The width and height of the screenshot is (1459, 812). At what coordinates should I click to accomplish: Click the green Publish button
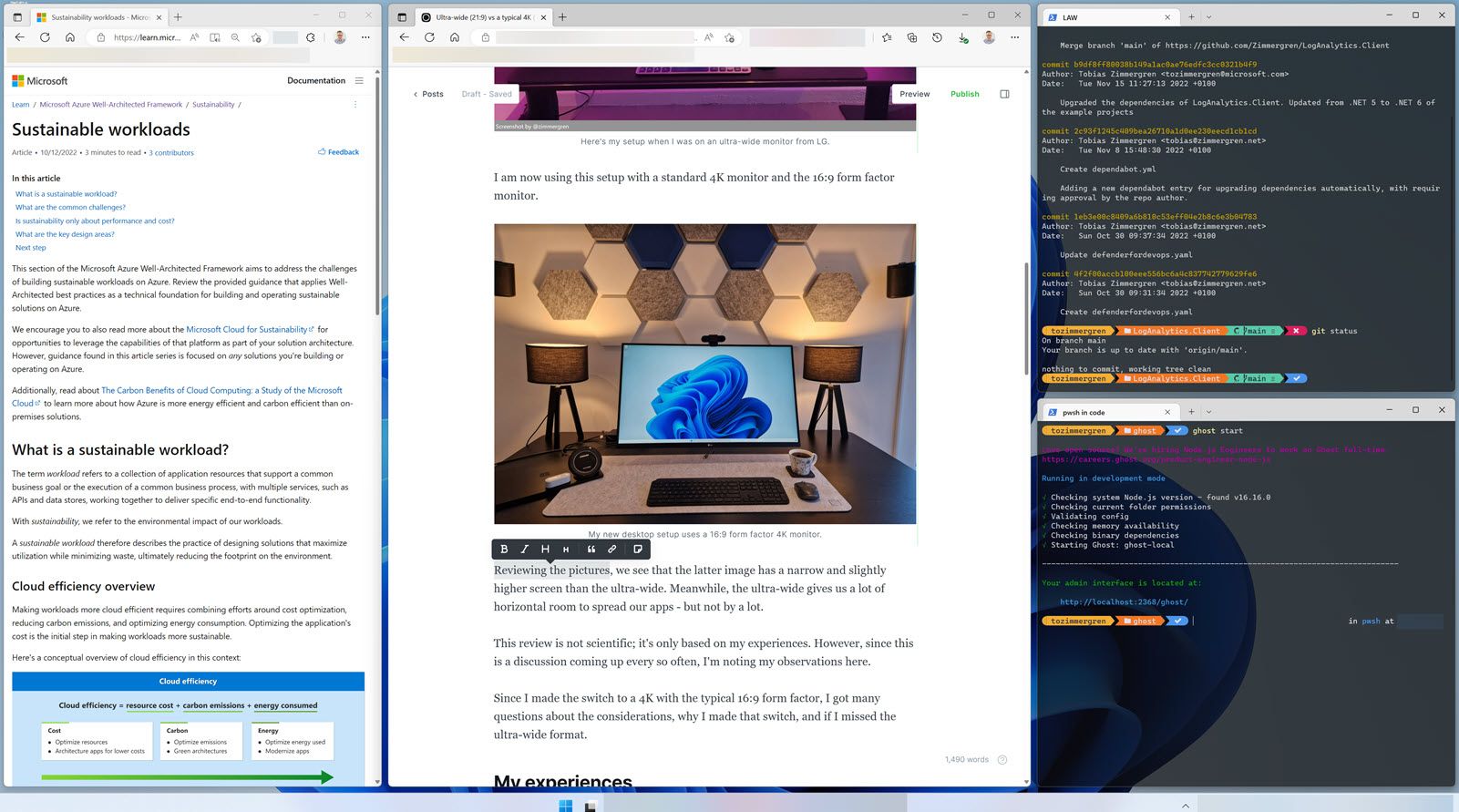pyautogui.click(x=964, y=94)
